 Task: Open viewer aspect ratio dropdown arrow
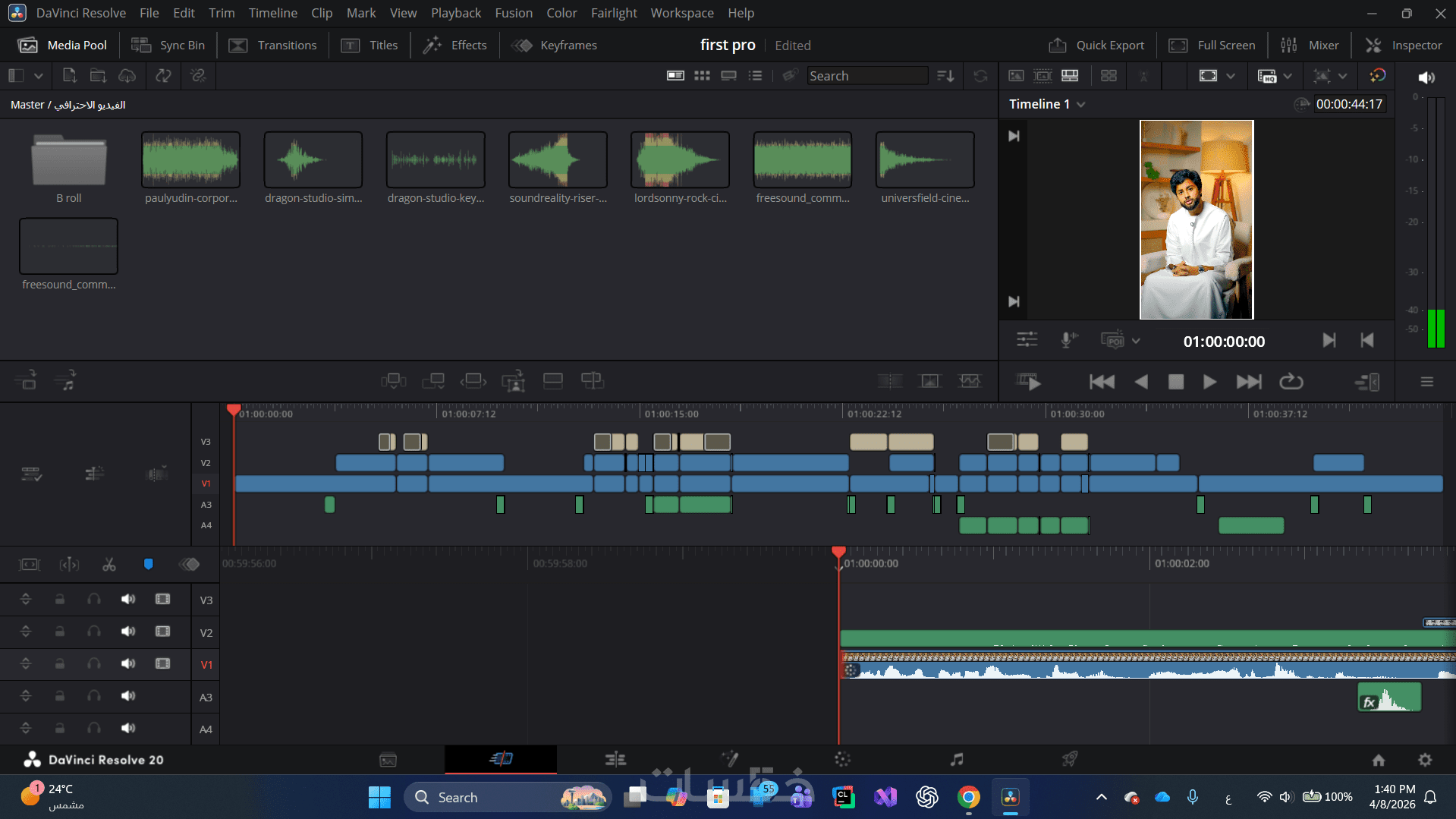1231,76
